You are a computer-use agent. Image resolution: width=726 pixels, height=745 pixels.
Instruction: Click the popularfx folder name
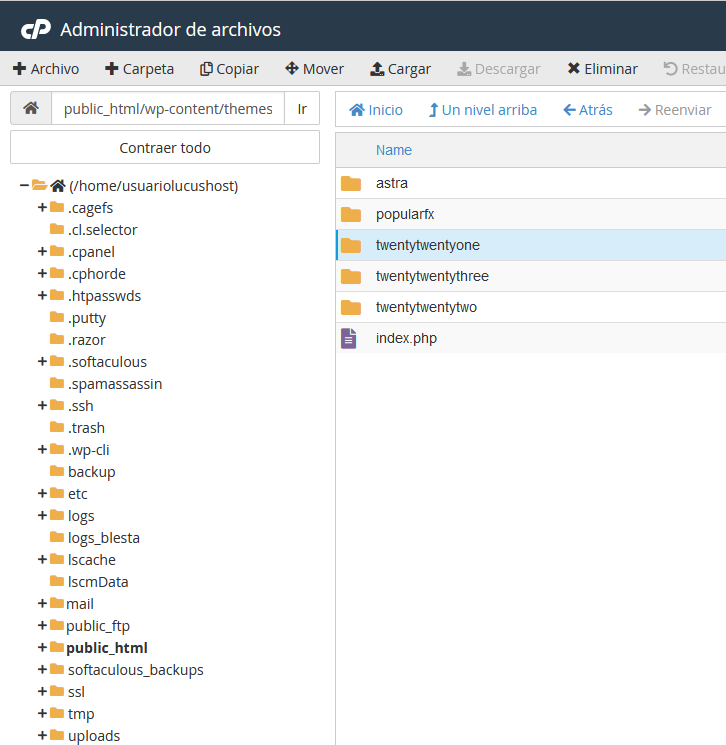tap(405, 214)
